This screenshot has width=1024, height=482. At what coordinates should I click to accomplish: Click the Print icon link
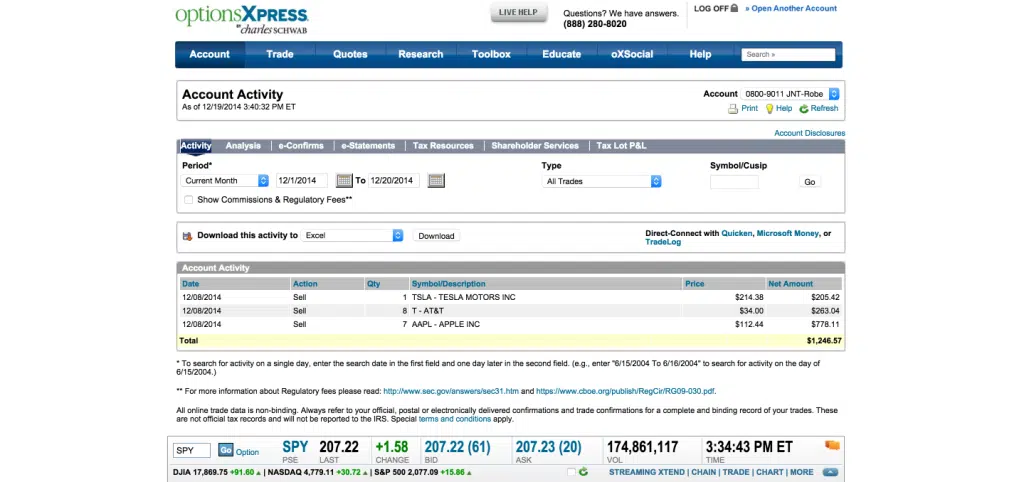[733, 109]
